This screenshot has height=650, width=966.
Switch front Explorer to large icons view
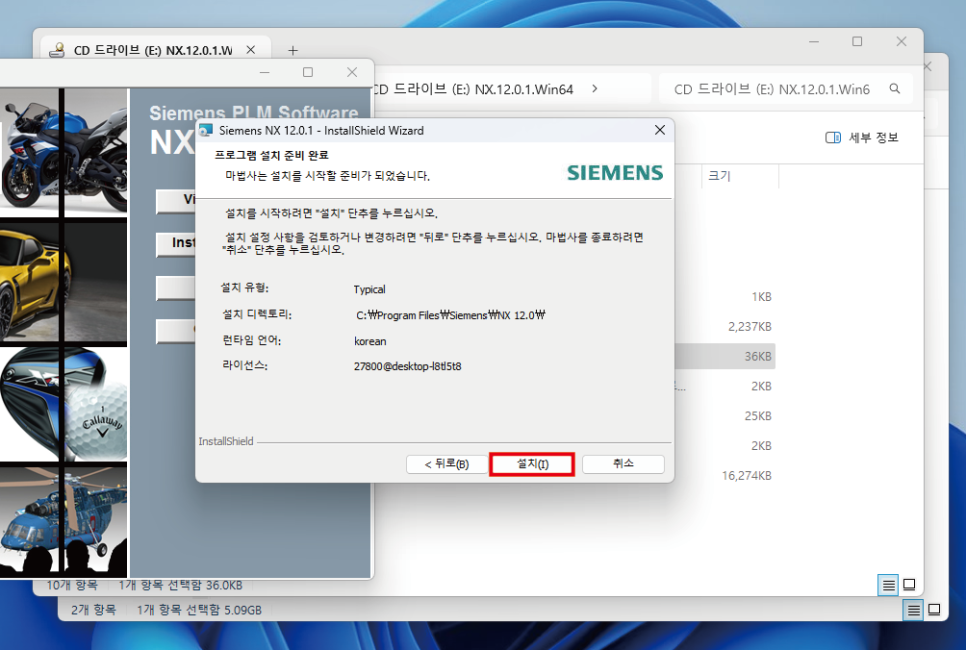coord(909,585)
